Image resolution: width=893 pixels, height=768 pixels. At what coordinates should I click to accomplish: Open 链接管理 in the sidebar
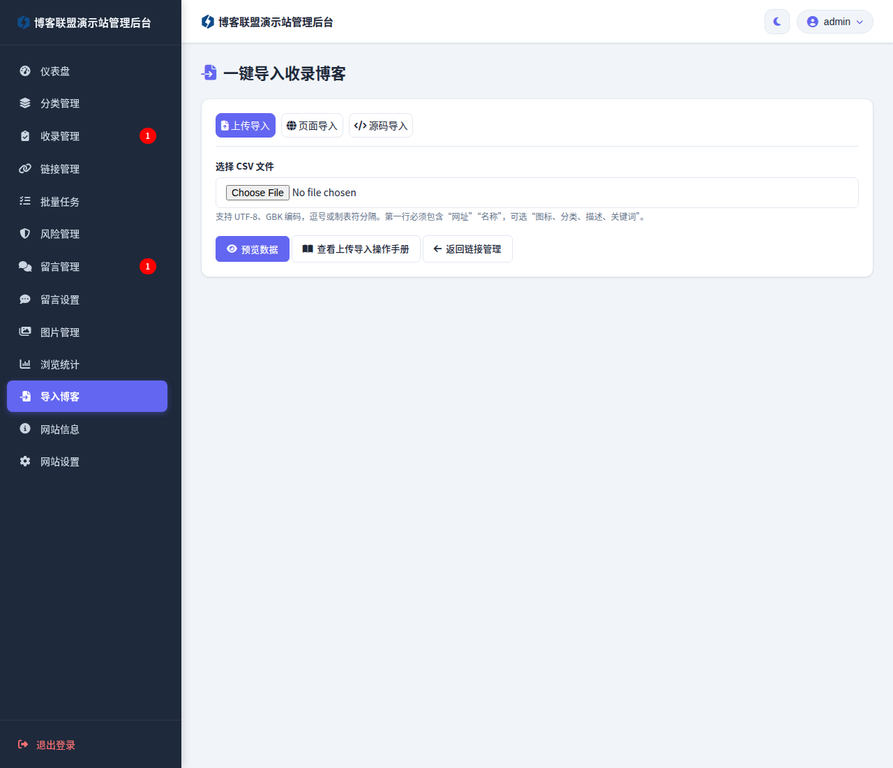coord(87,169)
